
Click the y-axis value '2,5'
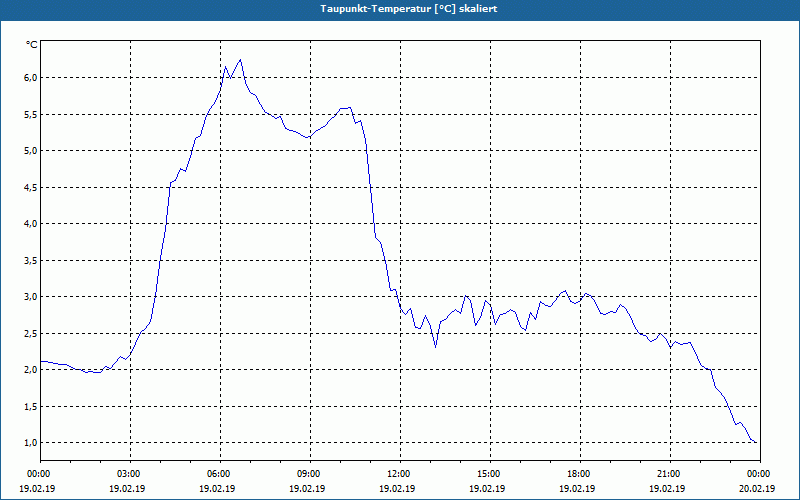coord(31,333)
